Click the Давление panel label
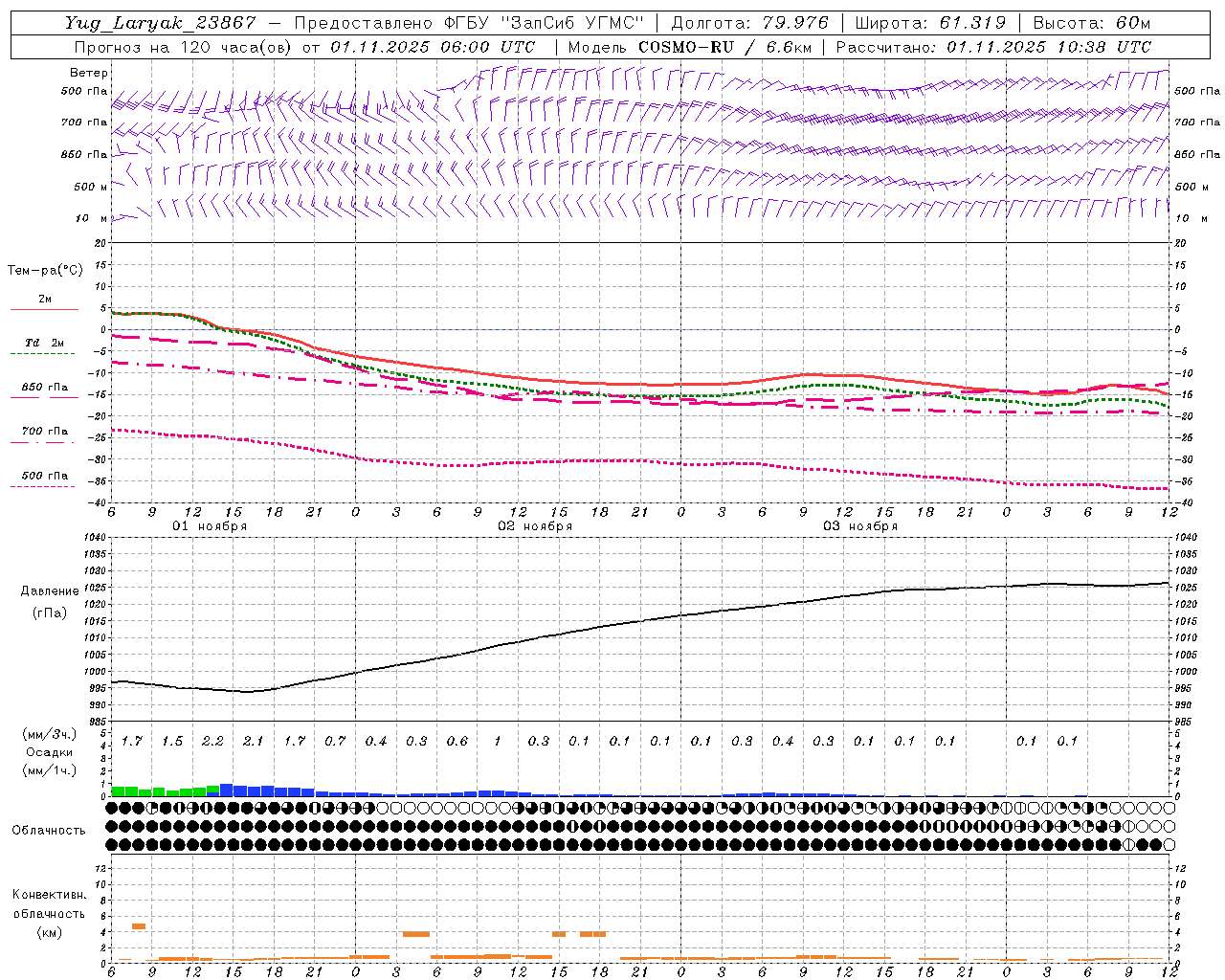Viewport: 1225px width, 980px height. pos(50,591)
